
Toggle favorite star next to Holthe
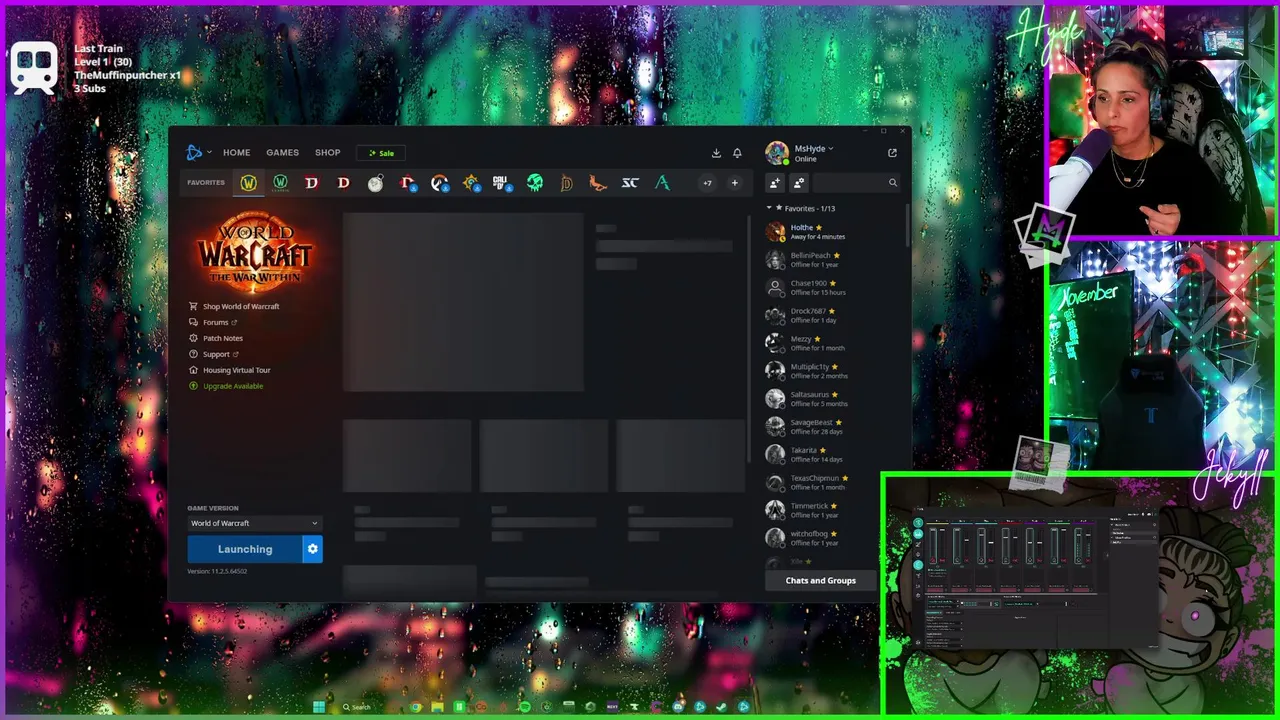(819, 228)
